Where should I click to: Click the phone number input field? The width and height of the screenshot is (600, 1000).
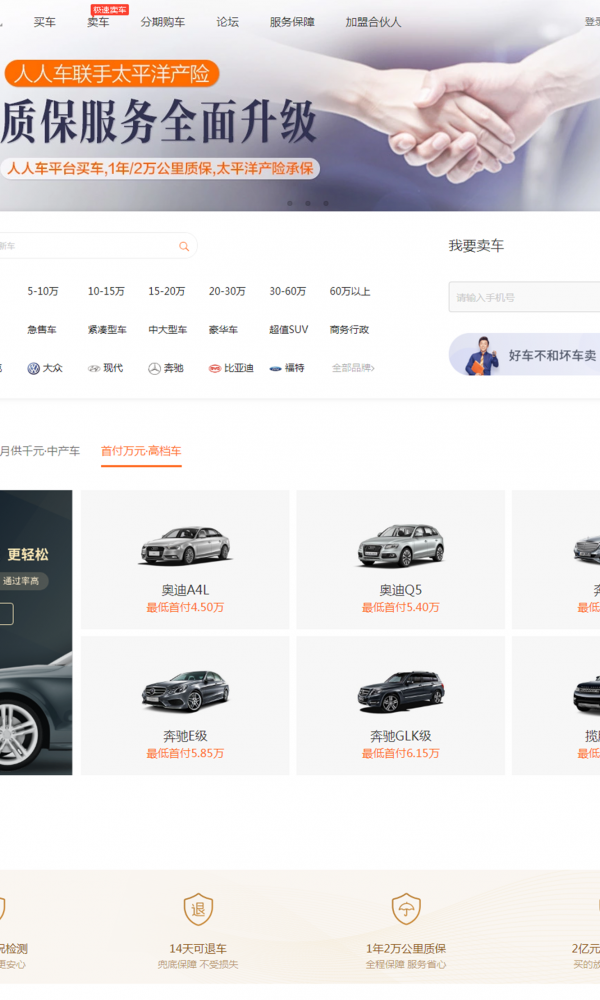tap(524, 297)
